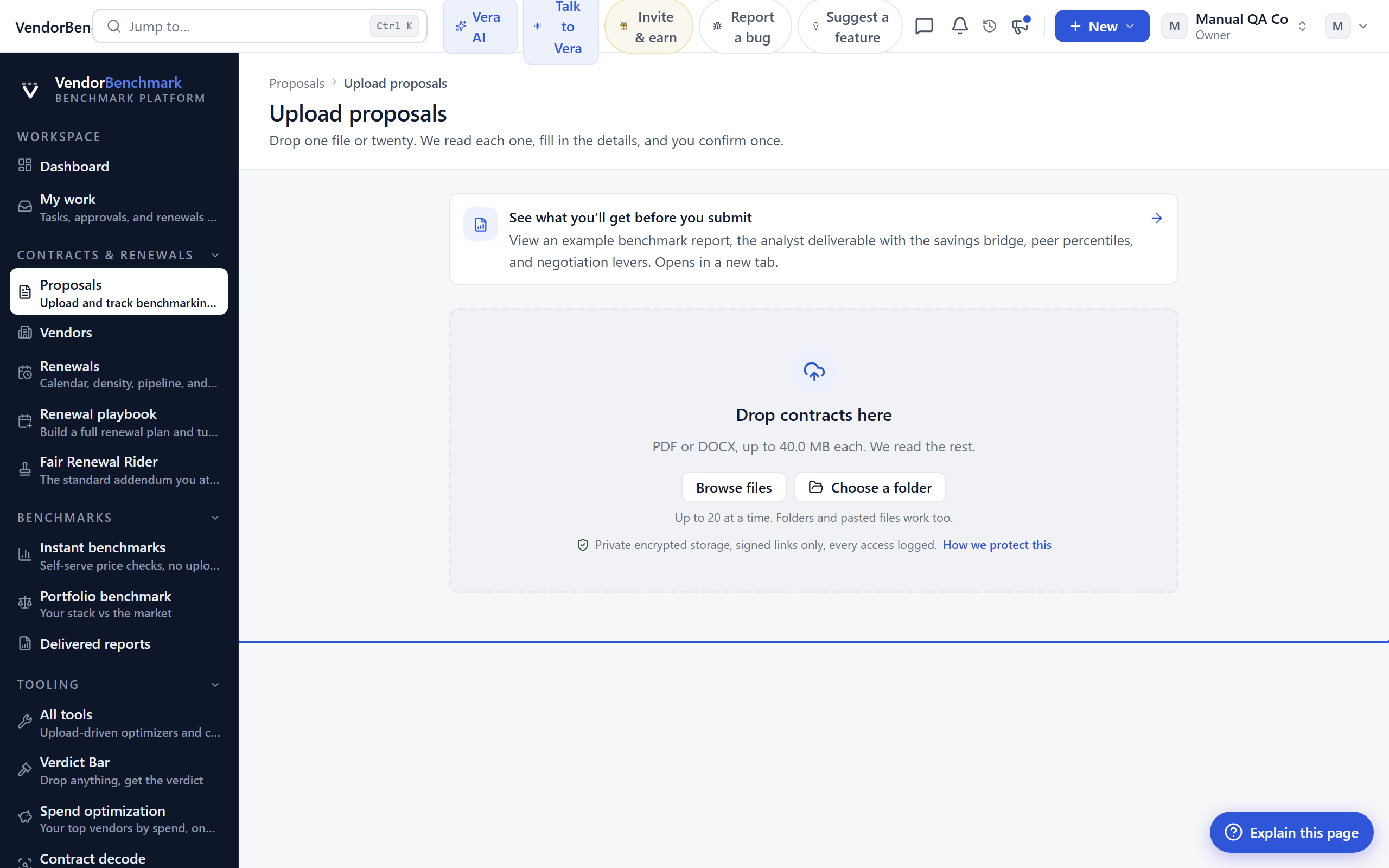Image resolution: width=1389 pixels, height=868 pixels.
Task: Collapse the Benchmarks section
Action: (215, 518)
